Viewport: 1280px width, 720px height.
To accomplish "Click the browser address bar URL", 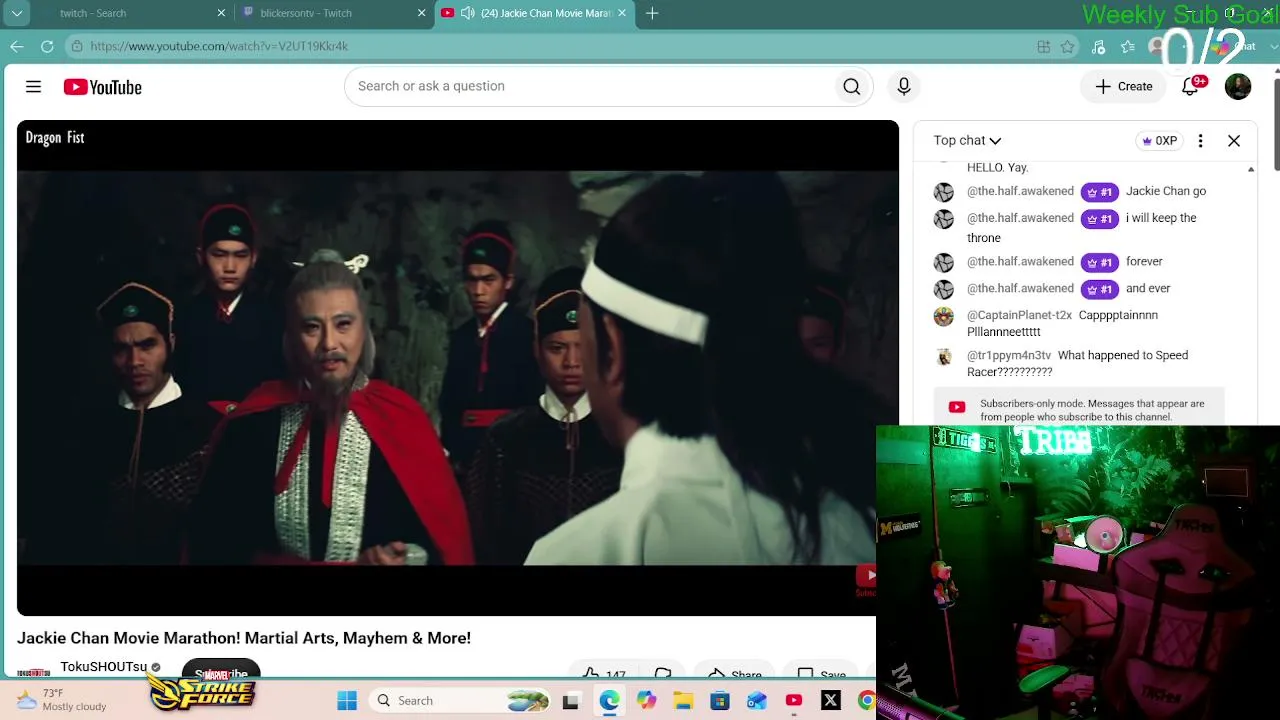I will pos(219,46).
